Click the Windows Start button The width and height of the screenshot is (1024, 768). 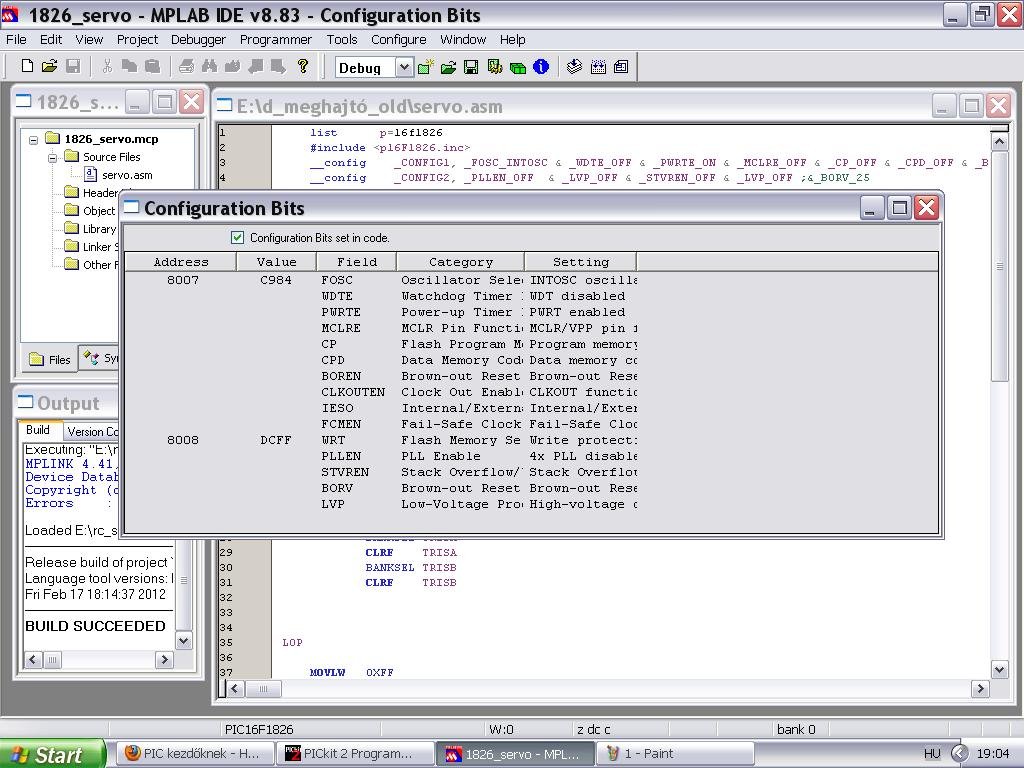(x=52, y=754)
